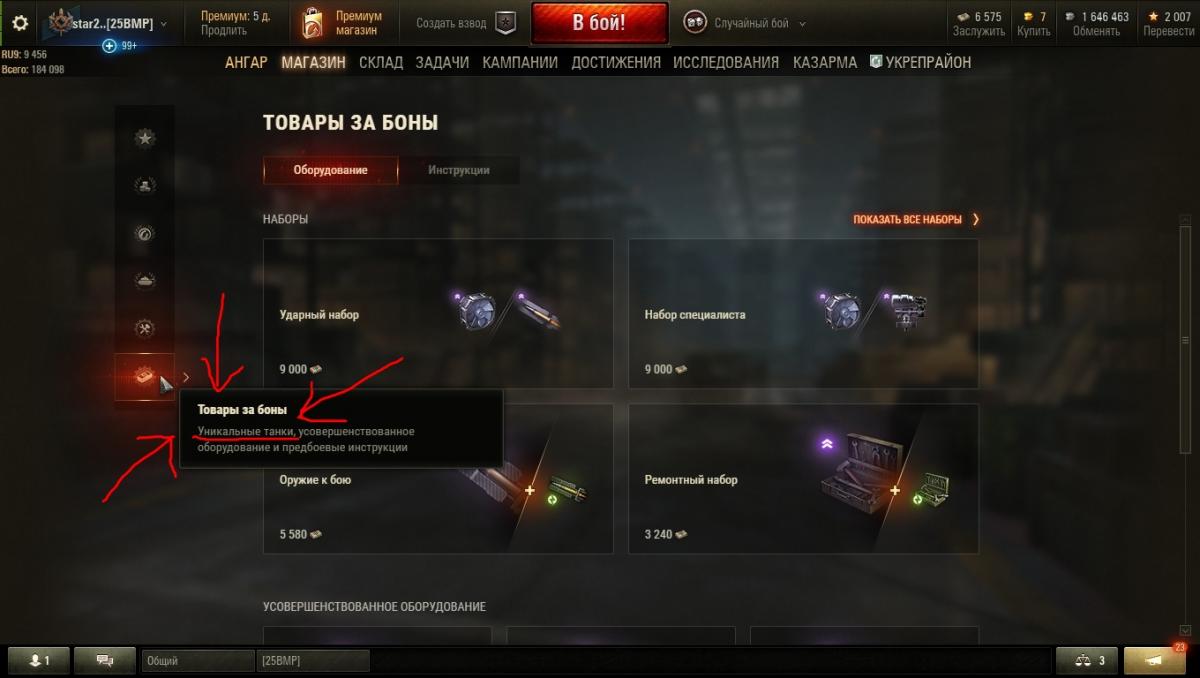Open the tank vehicles sidebar category
The width and height of the screenshot is (1200, 678).
145,281
